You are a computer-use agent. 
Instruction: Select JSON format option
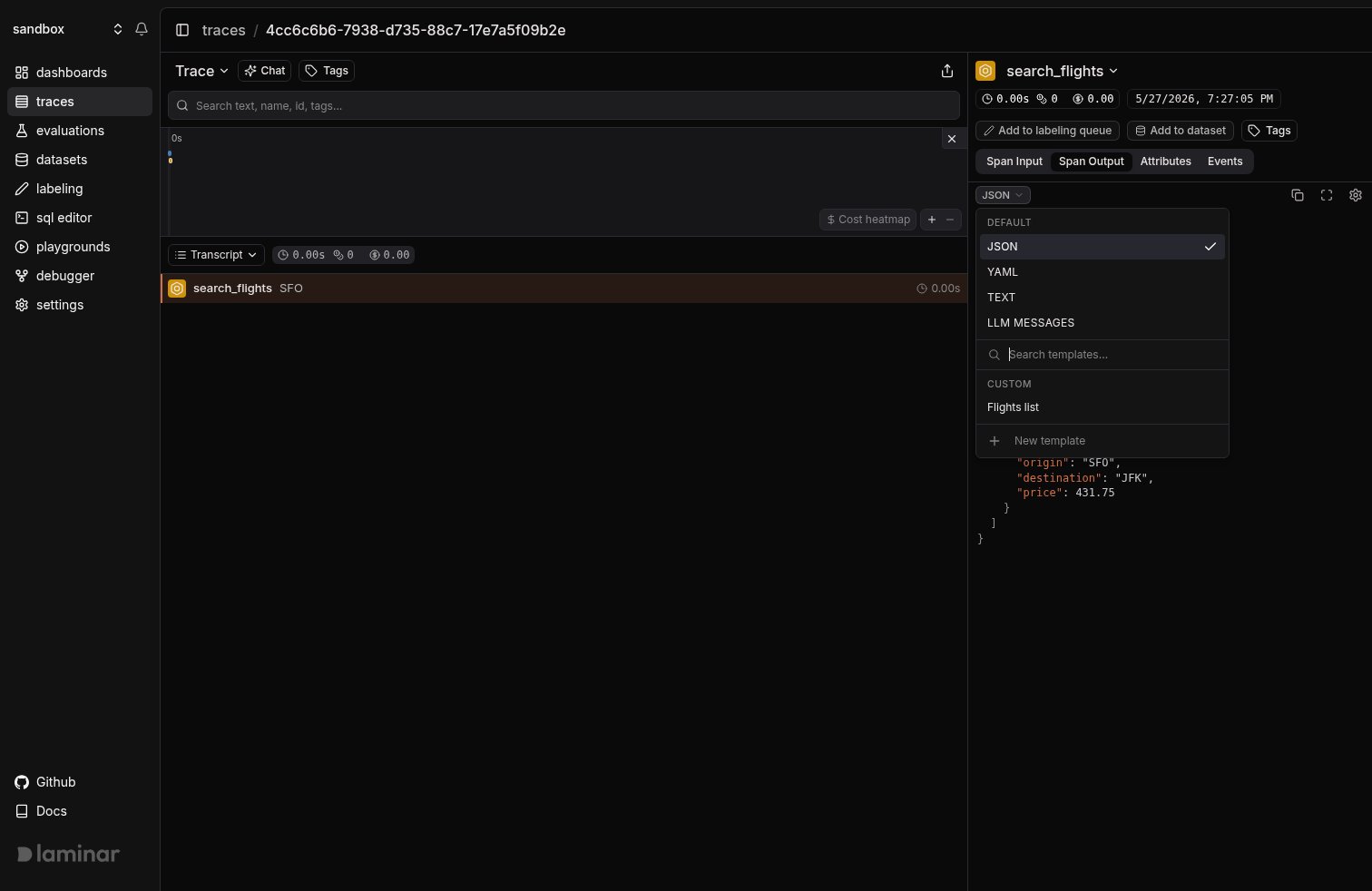[1102, 247]
